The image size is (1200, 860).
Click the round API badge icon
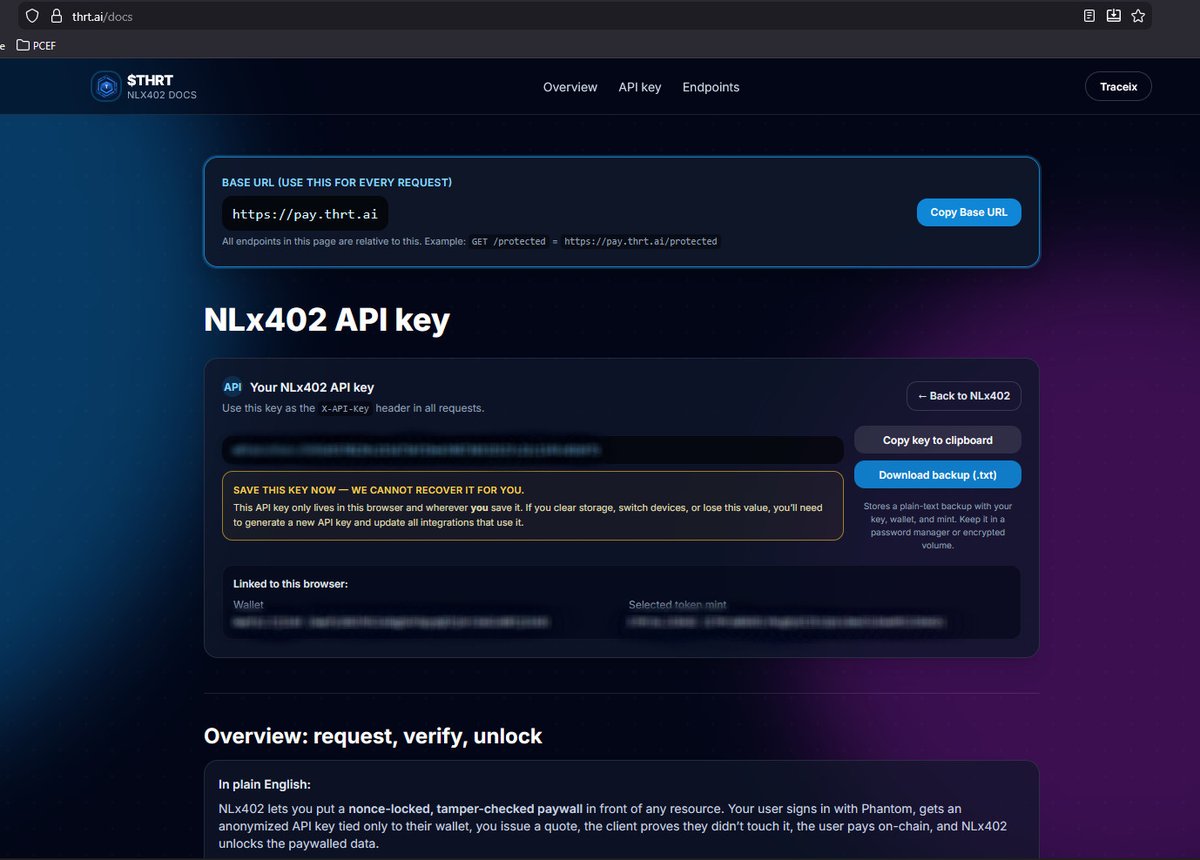(232, 387)
